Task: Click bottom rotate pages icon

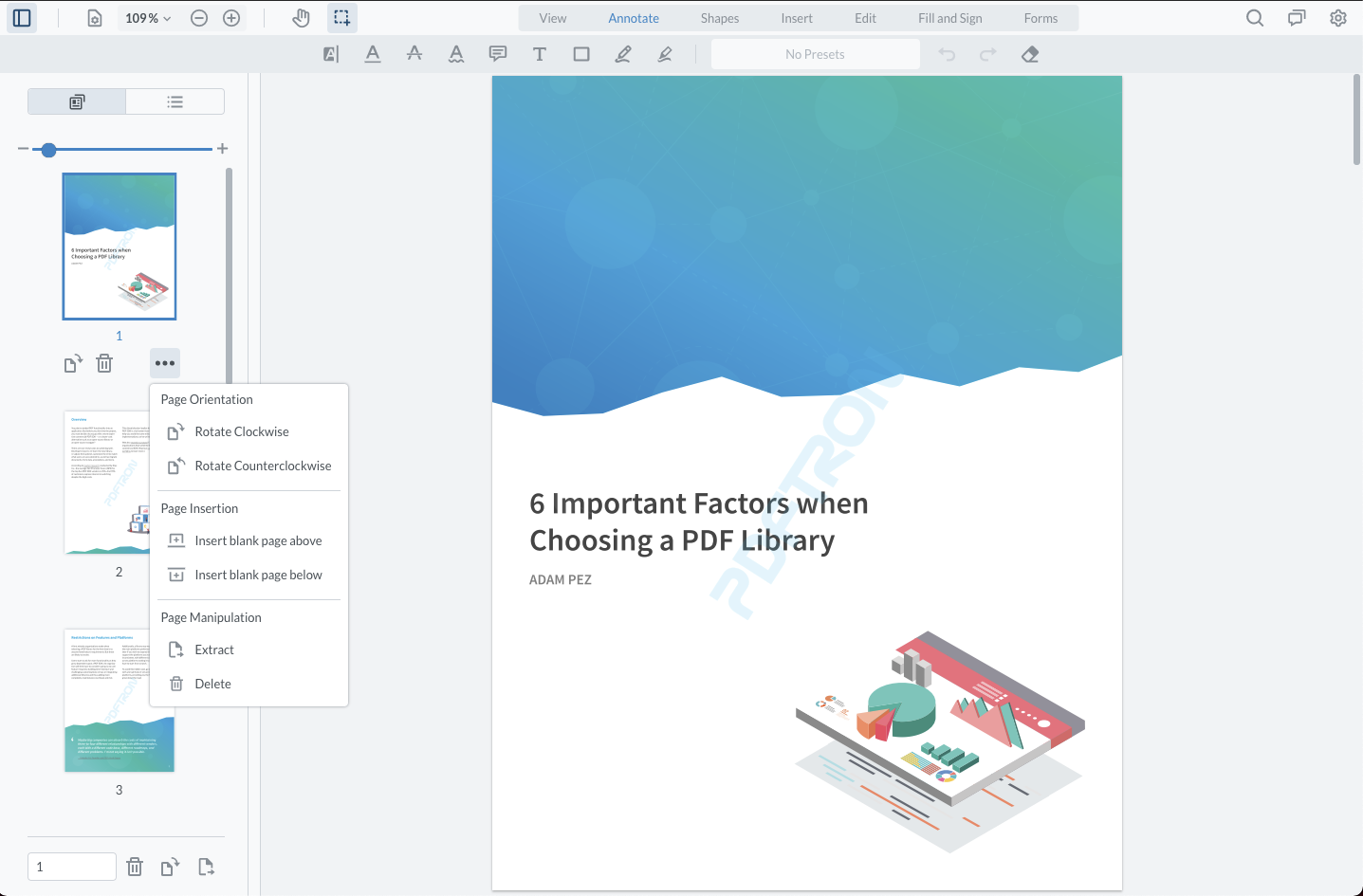Action: [x=171, y=867]
